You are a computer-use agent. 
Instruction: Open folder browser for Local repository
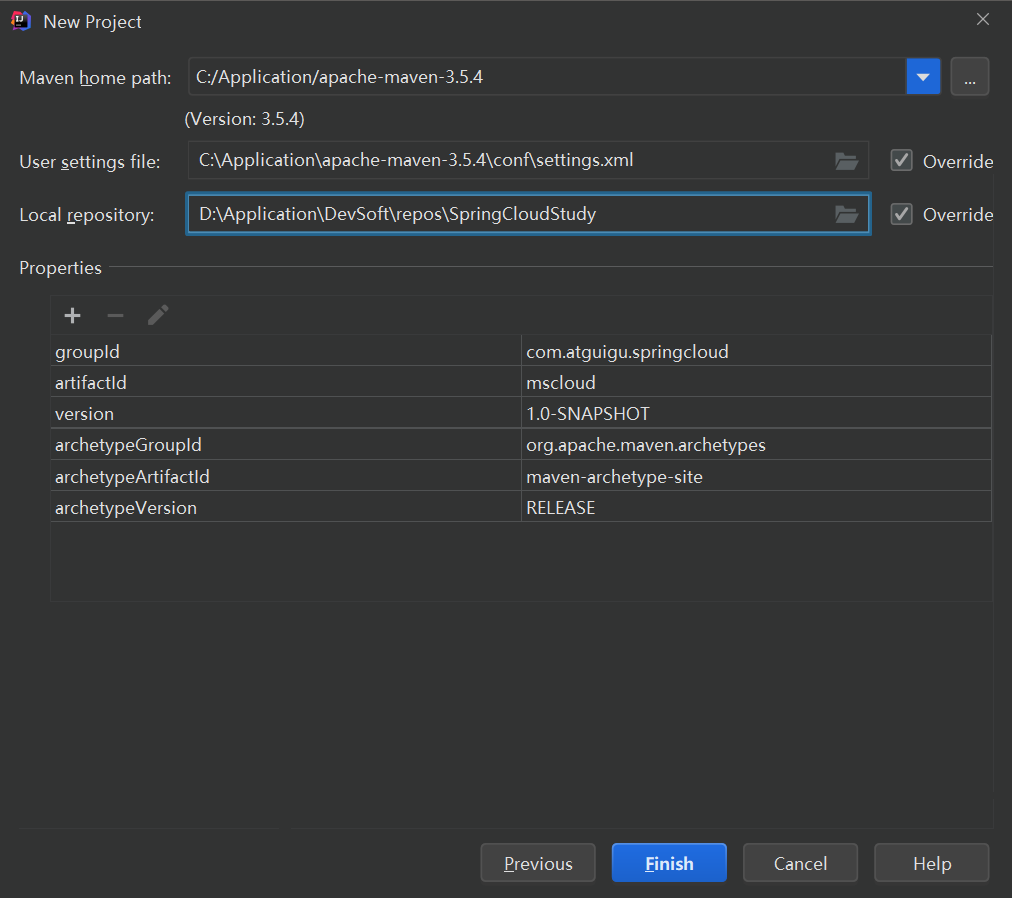pyautogui.click(x=846, y=214)
